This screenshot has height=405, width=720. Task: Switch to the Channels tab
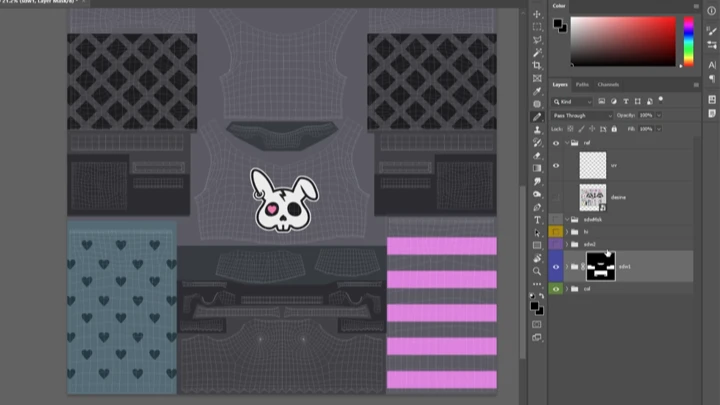(x=608, y=84)
